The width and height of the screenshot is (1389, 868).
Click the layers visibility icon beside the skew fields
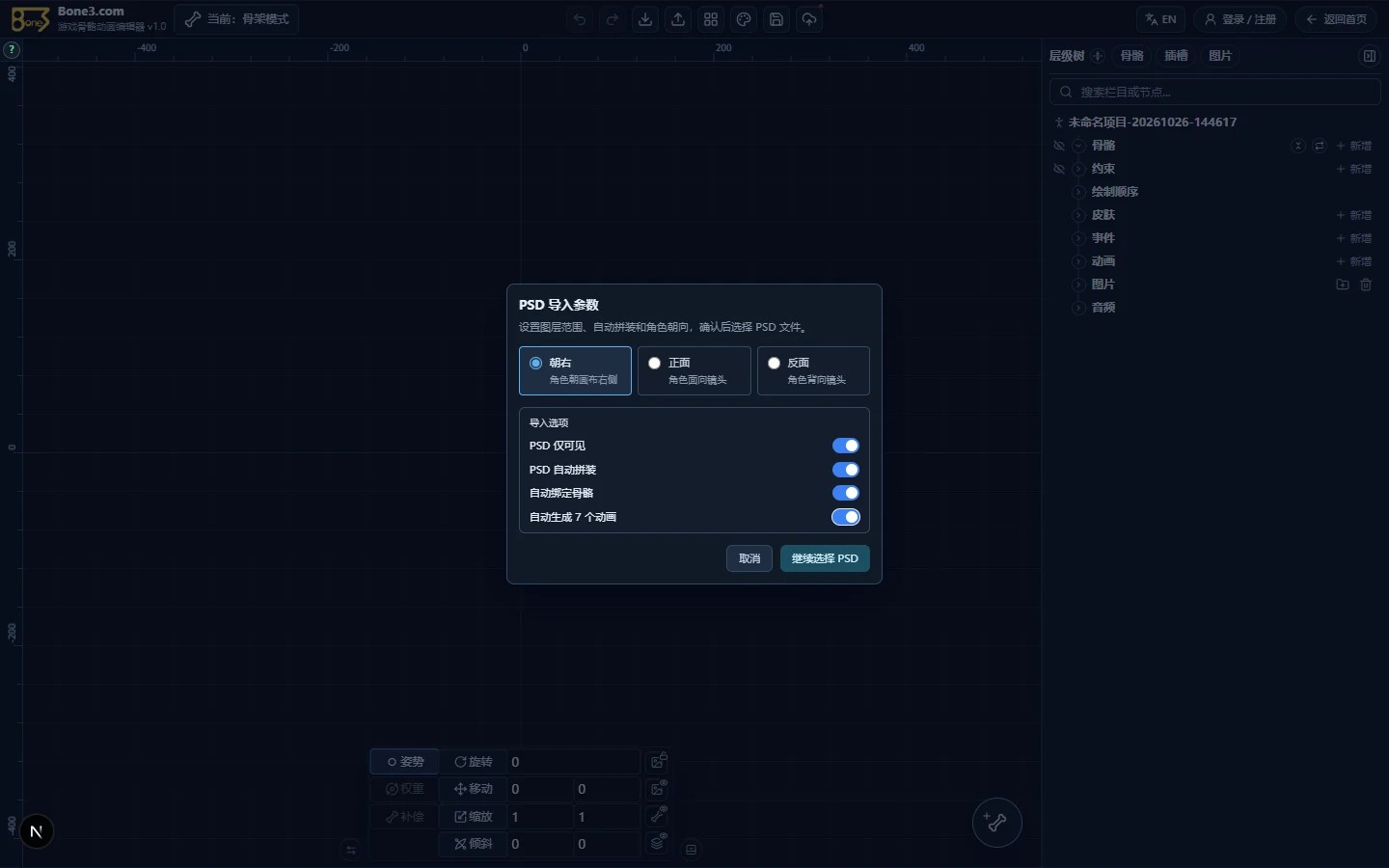point(658,843)
